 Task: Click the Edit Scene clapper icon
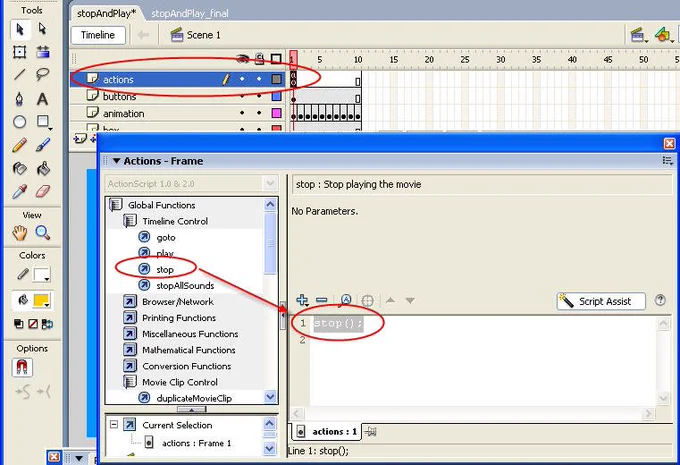pos(638,35)
